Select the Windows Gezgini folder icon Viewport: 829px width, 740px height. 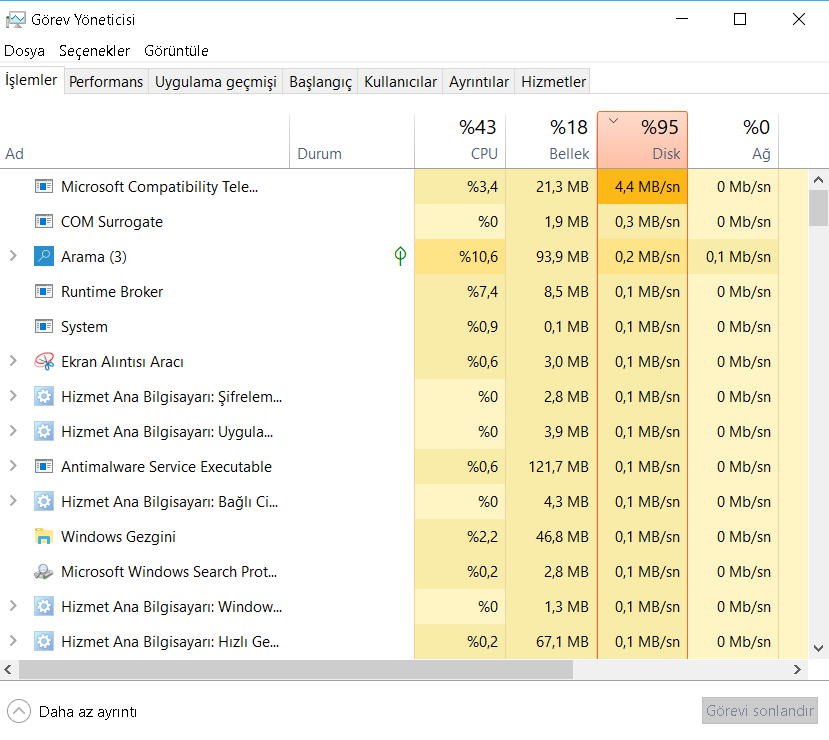click(x=43, y=537)
